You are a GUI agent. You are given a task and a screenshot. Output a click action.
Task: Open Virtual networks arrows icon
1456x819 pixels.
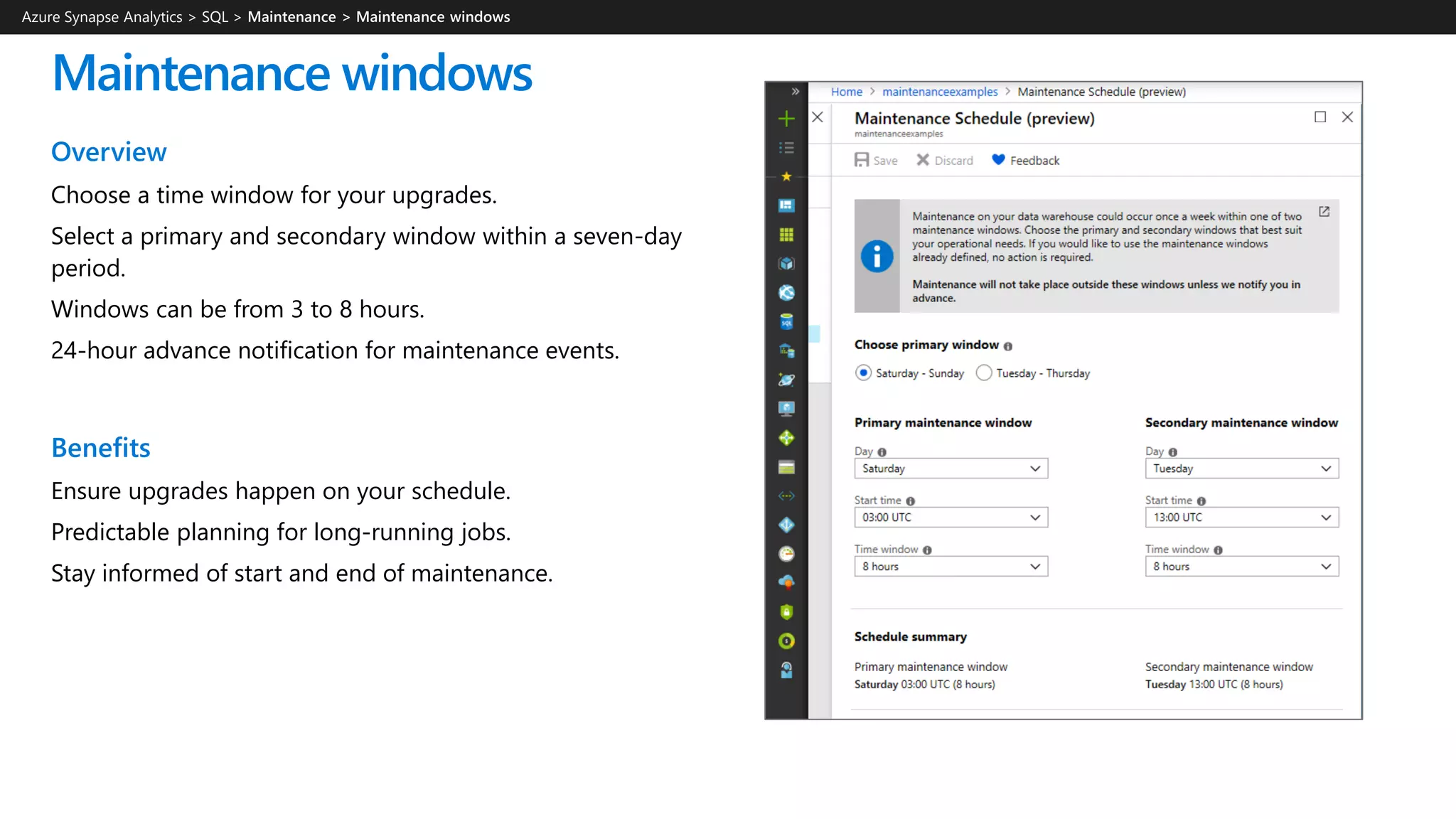(x=786, y=496)
